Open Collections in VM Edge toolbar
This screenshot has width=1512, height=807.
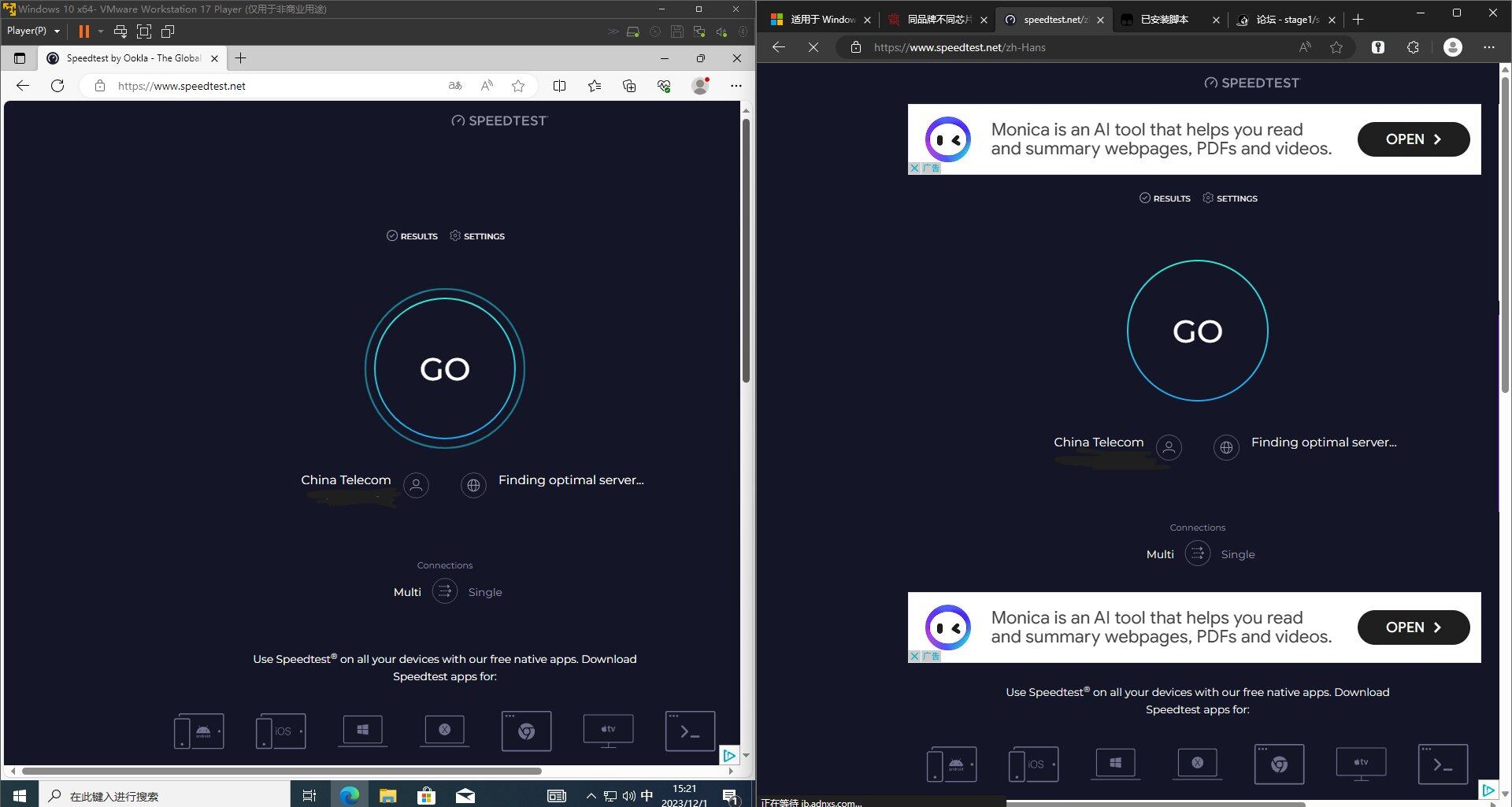[629, 86]
